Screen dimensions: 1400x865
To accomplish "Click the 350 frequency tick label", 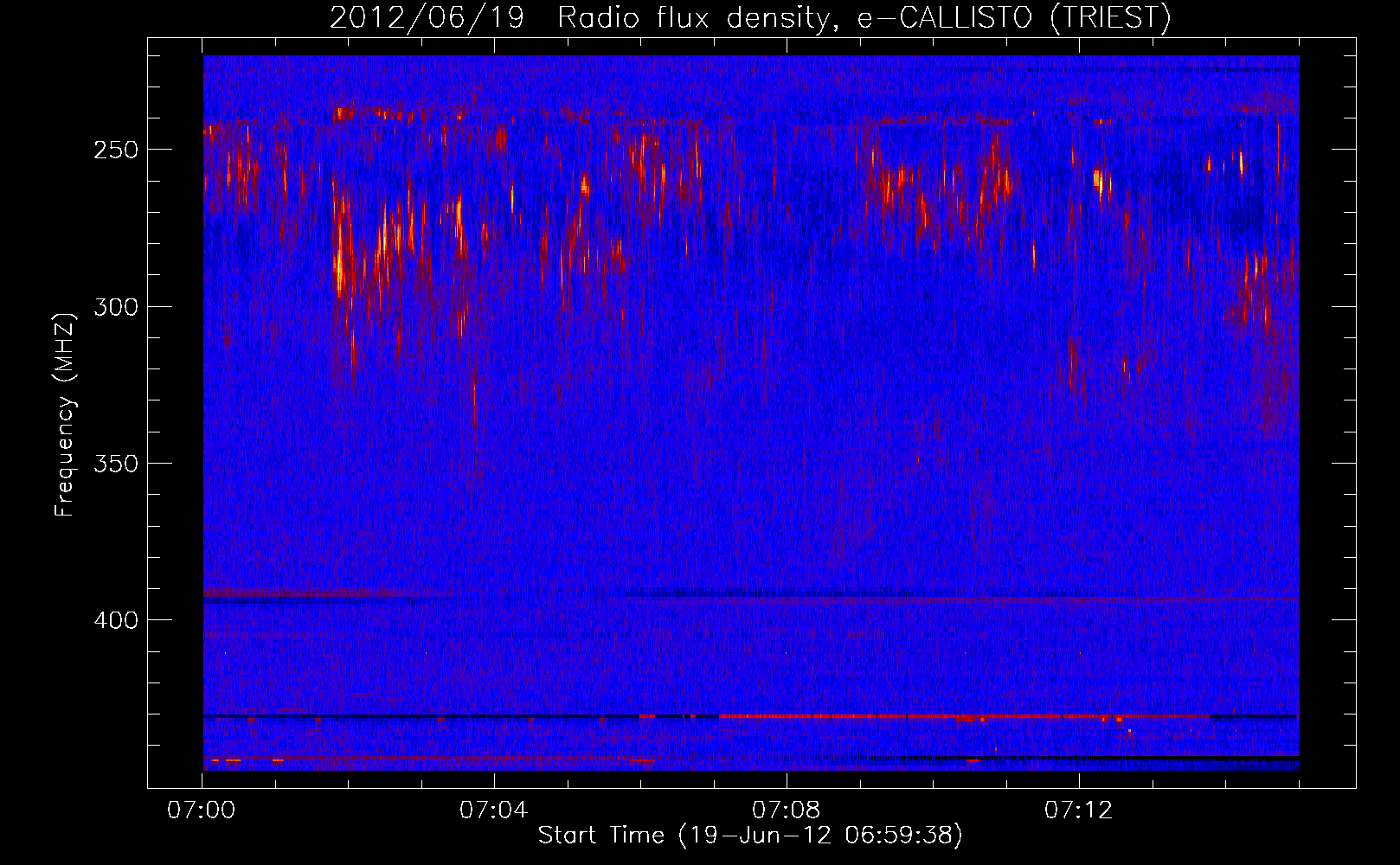I will [116, 464].
